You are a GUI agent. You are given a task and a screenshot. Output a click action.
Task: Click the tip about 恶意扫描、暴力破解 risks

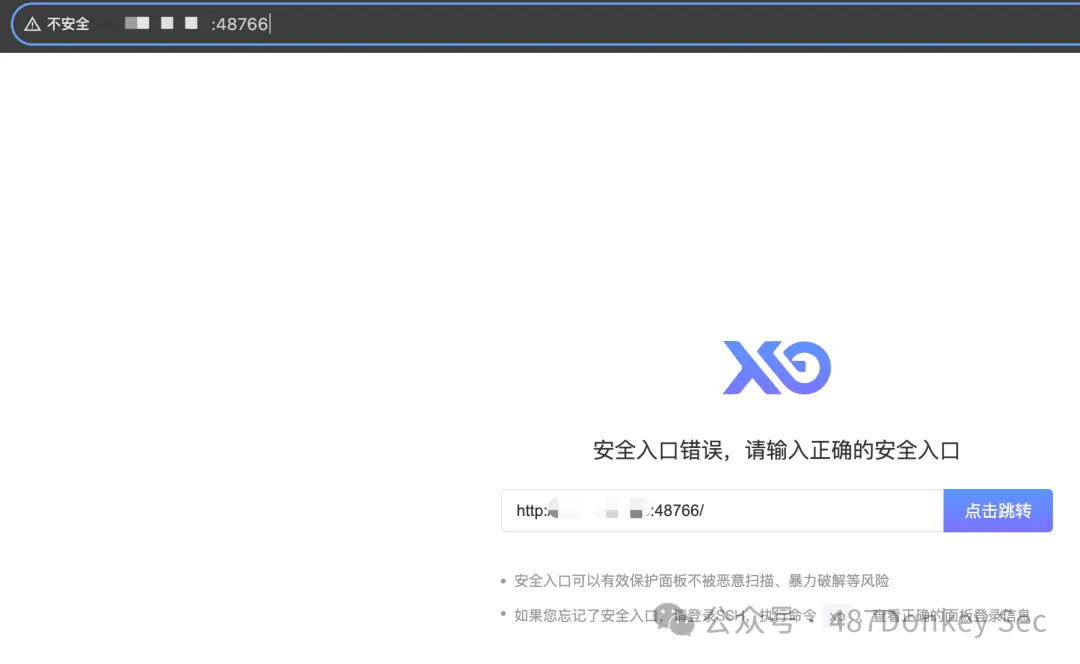point(701,581)
